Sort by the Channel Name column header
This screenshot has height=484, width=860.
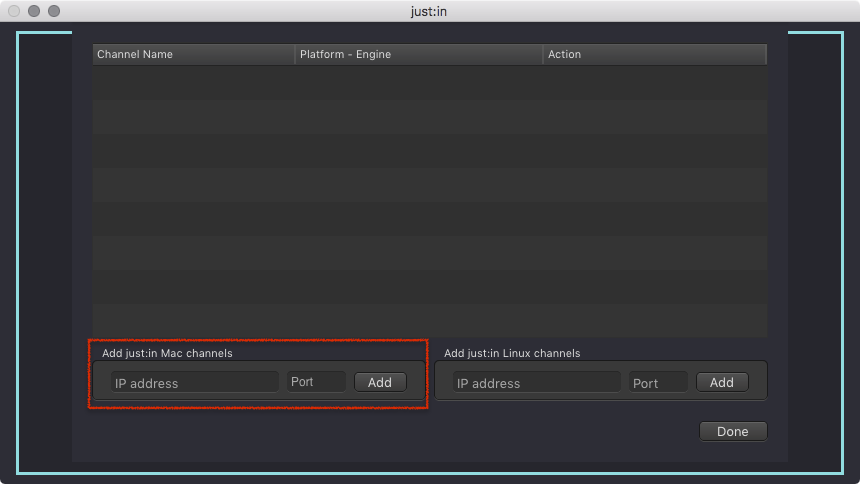tap(194, 54)
